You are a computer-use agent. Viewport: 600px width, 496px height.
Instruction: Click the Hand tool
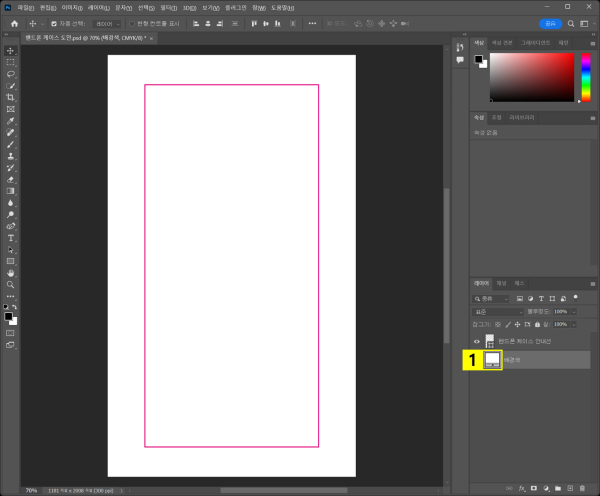click(11, 273)
